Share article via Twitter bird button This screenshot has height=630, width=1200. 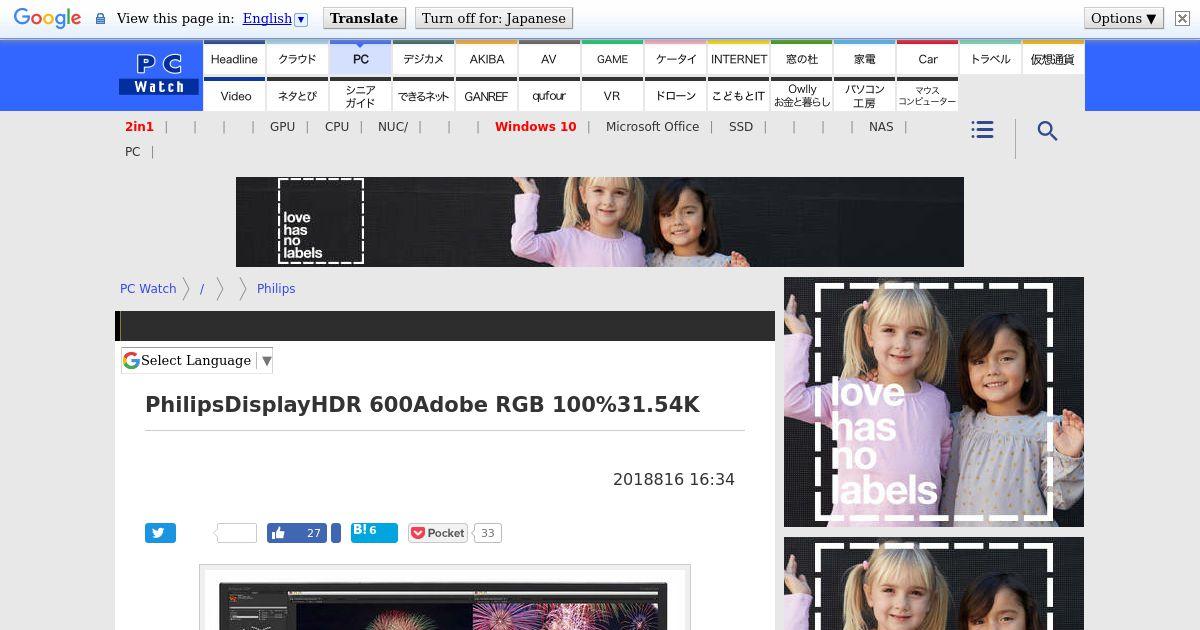tap(160, 533)
